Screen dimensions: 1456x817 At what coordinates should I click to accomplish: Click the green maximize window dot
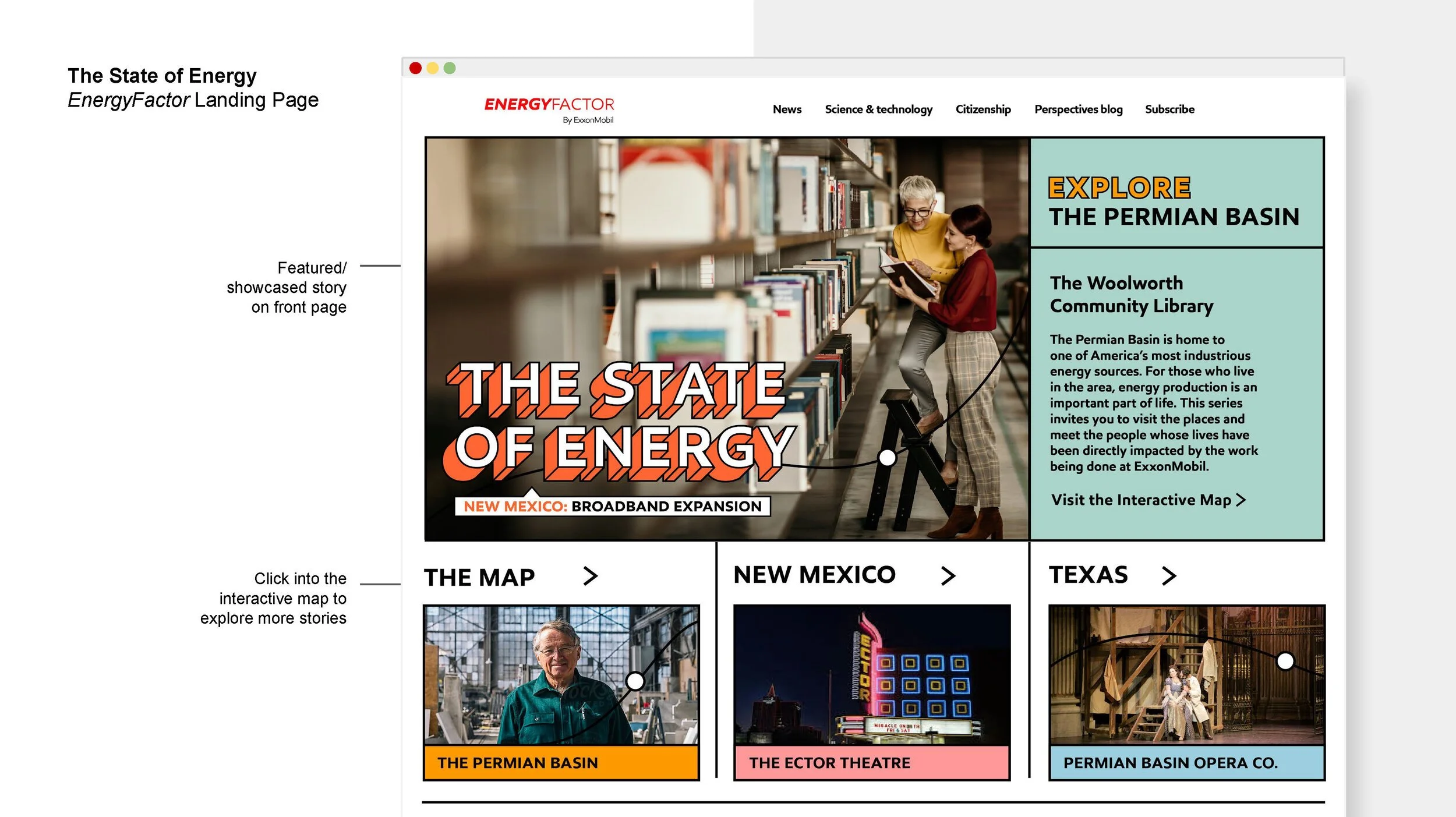pos(450,68)
